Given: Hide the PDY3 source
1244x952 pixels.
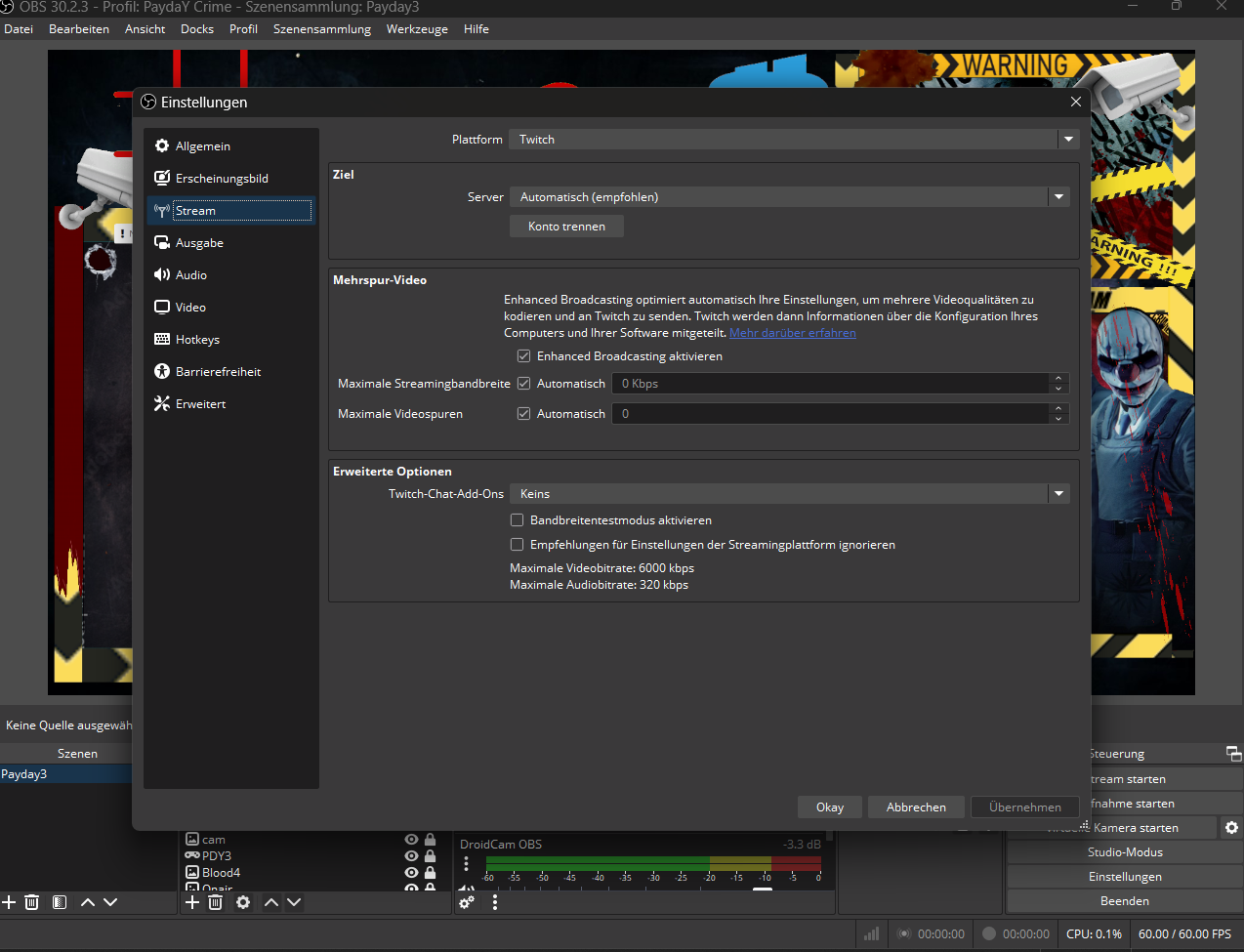Looking at the screenshot, I should point(411,856).
